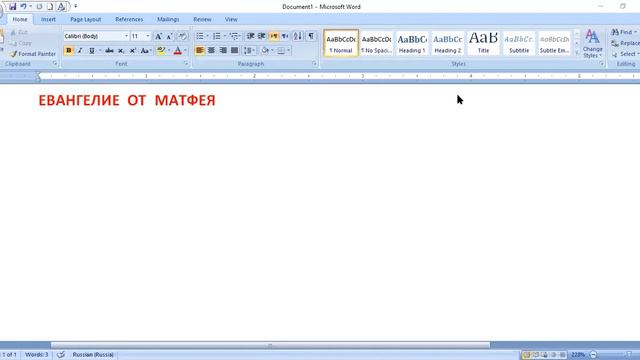Open the Font dialog launcher
Screen dimensions: 640x360
point(186,64)
